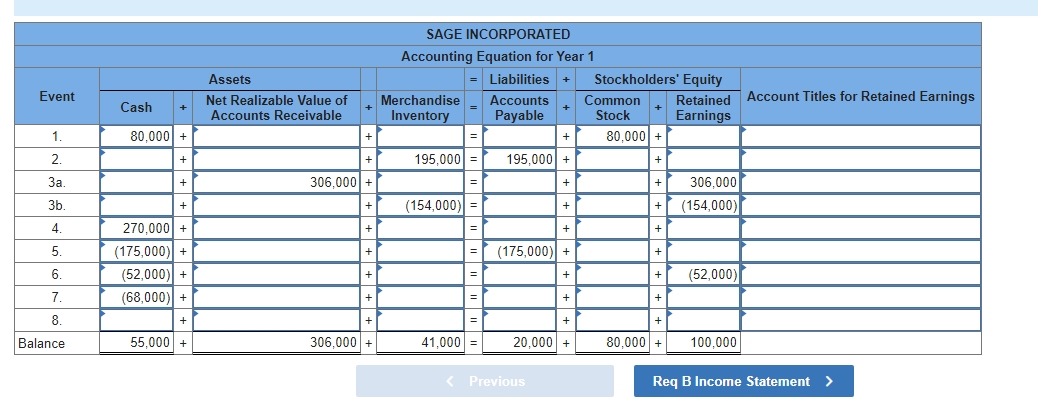Select Retained Earnings cell for event 7
The height and width of the screenshot is (403, 1038).
pyautogui.click(x=703, y=297)
